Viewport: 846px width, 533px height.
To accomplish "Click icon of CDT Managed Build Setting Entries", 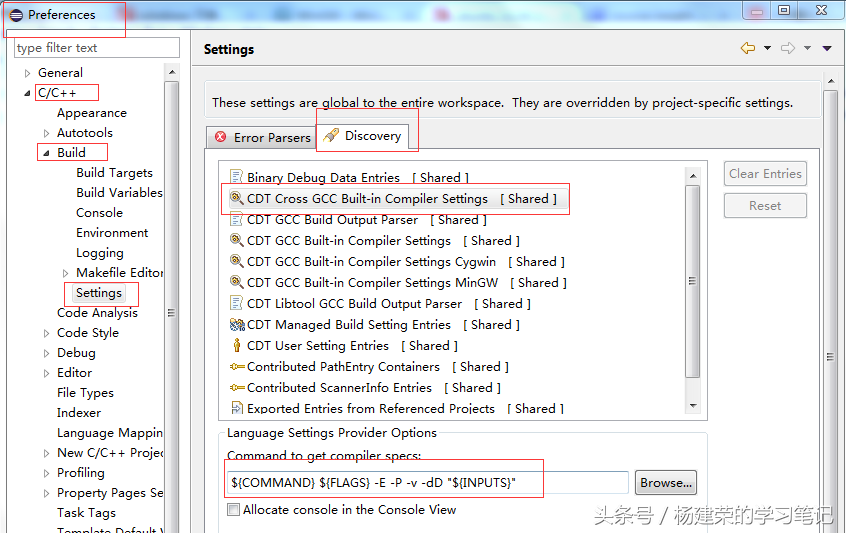I will pyautogui.click(x=237, y=325).
